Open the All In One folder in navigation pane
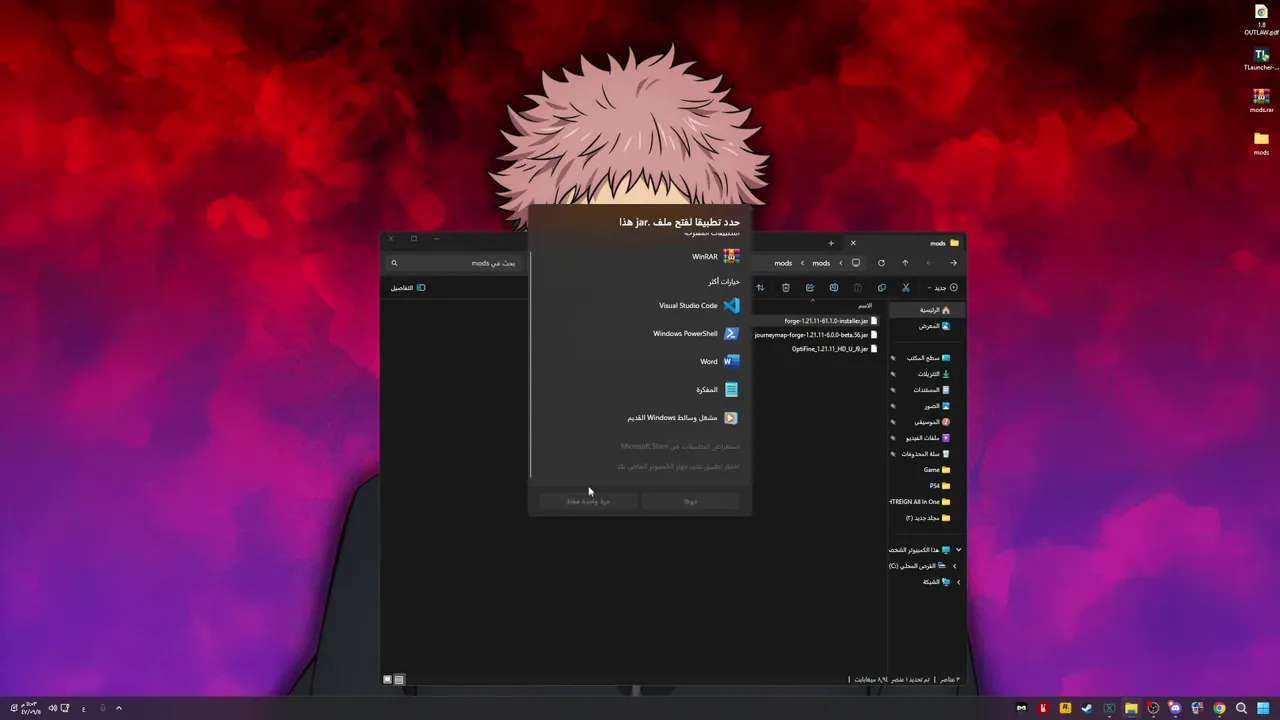The image size is (1280, 720). pyautogui.click(x=928, y=502)
